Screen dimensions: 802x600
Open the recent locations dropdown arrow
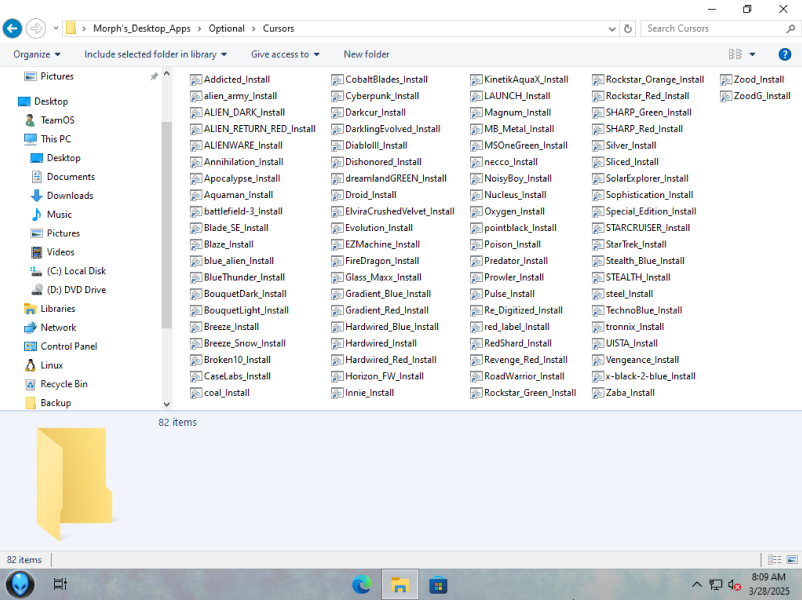coord(56,29)
